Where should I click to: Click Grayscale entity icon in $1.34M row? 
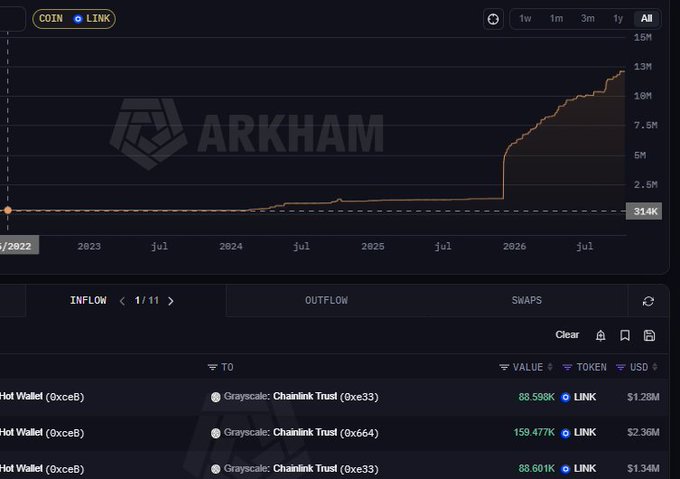216,469
